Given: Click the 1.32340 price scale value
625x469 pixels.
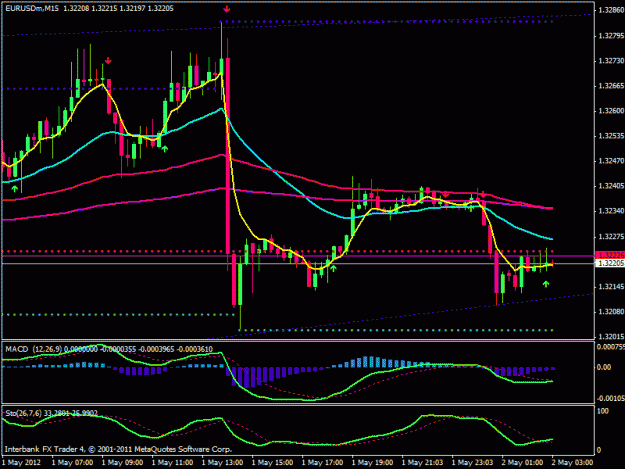Looking at the screenshot, I should pyautogui.click(x=611, y=211).
